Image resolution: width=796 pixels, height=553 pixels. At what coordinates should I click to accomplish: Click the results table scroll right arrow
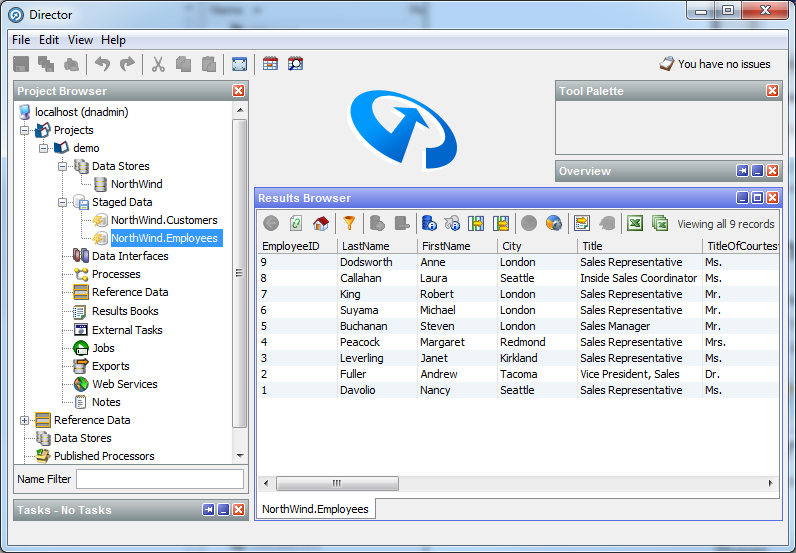[x=771, y=483]
